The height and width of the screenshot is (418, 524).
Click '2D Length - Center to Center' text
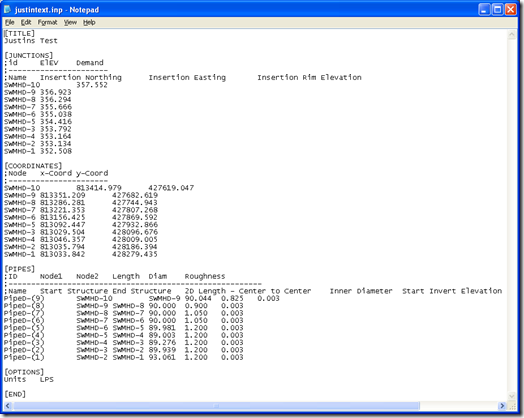click(248, 291)
